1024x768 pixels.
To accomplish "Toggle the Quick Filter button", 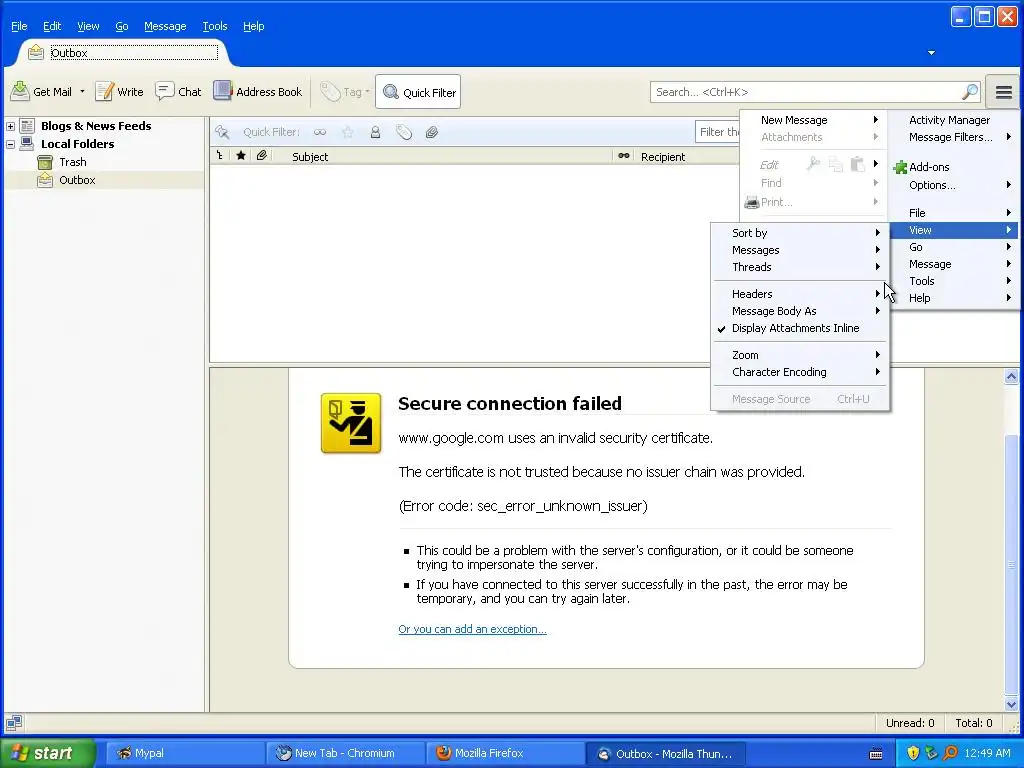I will coord(419,92).
